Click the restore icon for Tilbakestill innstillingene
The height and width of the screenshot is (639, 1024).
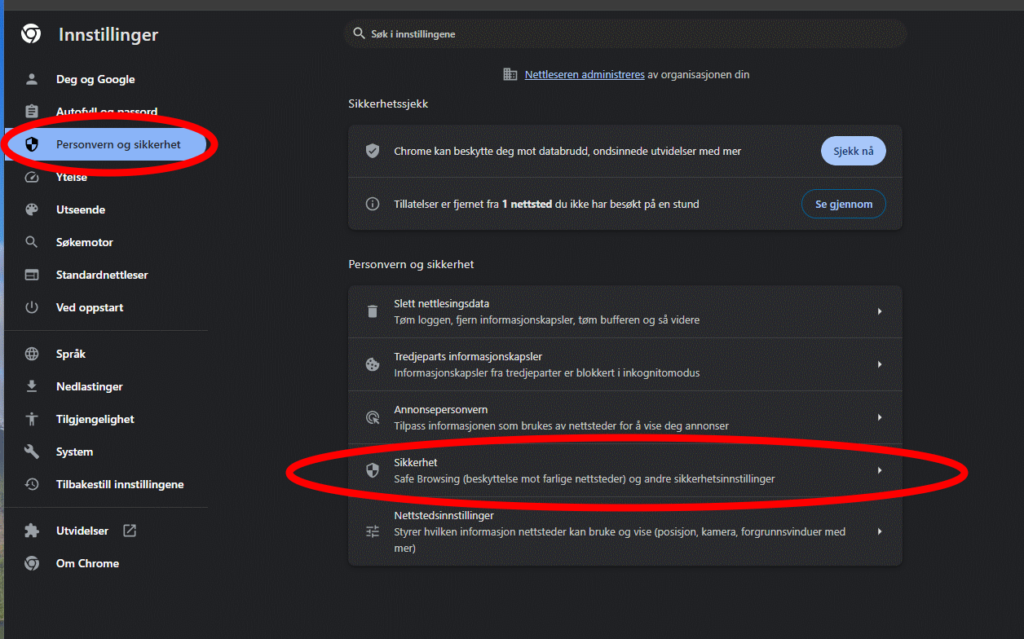coord(31,485)
